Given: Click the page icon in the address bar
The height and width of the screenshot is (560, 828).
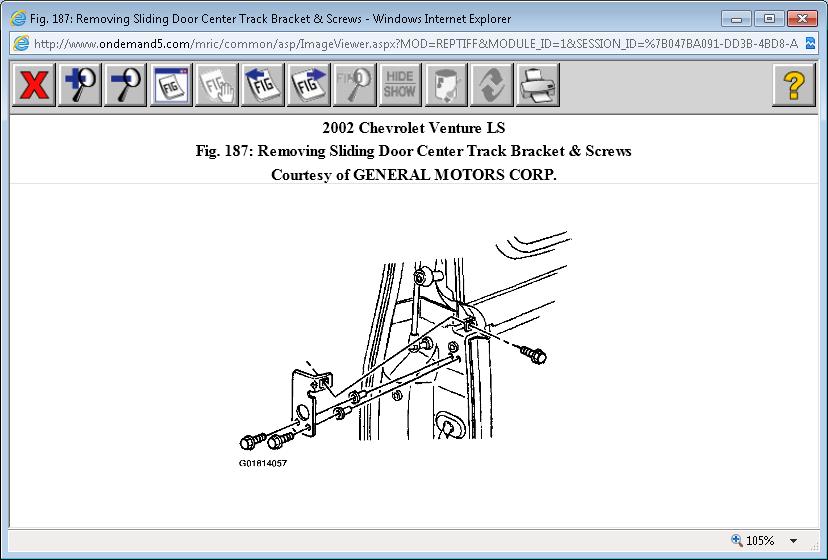Looking at the screenshot, I should [22, 43].
